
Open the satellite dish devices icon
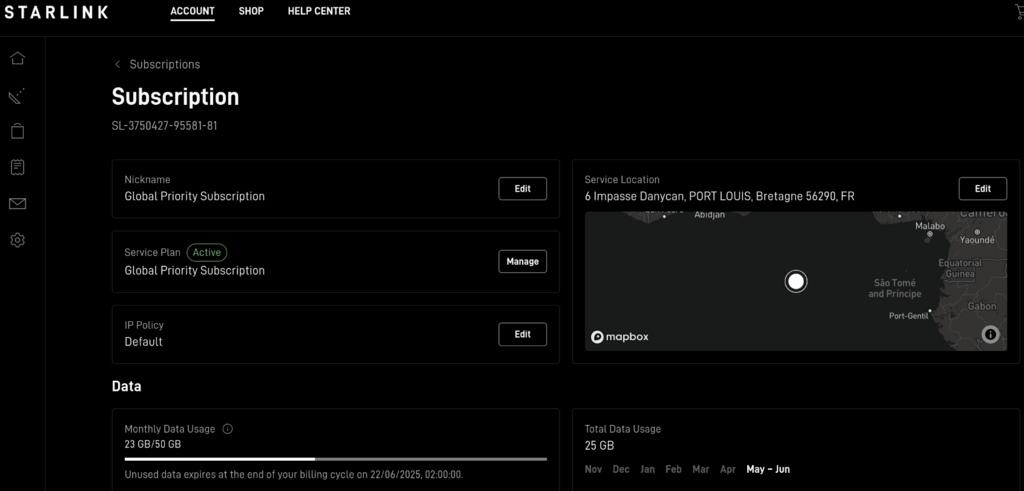(17, 96)
